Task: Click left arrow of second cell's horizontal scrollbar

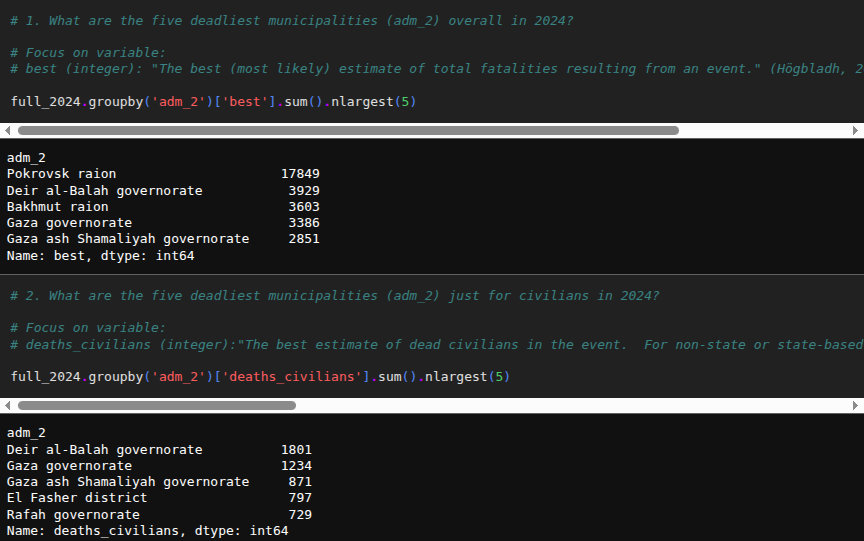Action: click(x=7, y=405)
